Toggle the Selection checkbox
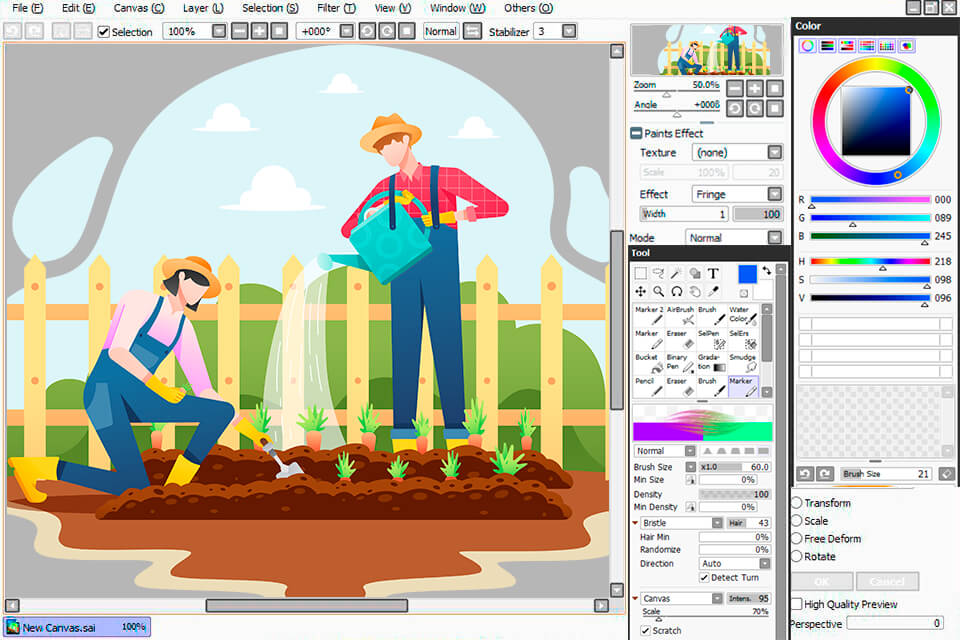 coord(103,32)
